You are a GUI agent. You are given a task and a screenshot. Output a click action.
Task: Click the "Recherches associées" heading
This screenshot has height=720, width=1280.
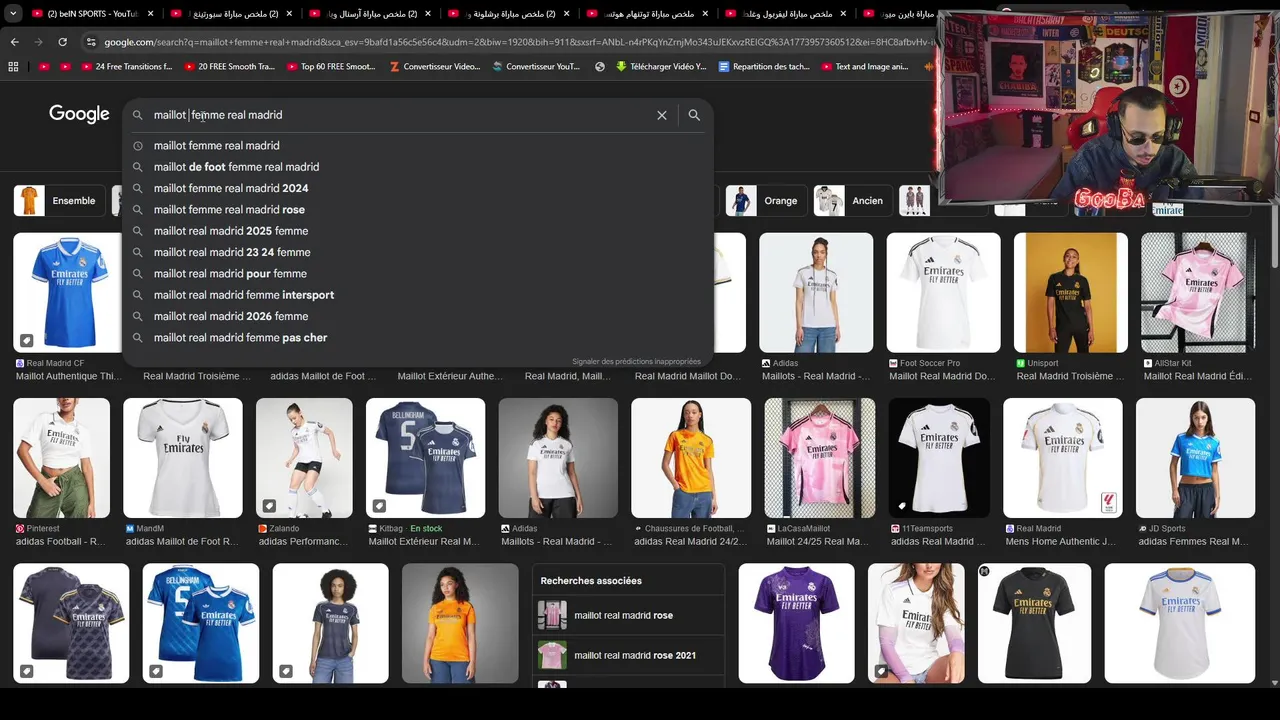click(x=591, y=580)
